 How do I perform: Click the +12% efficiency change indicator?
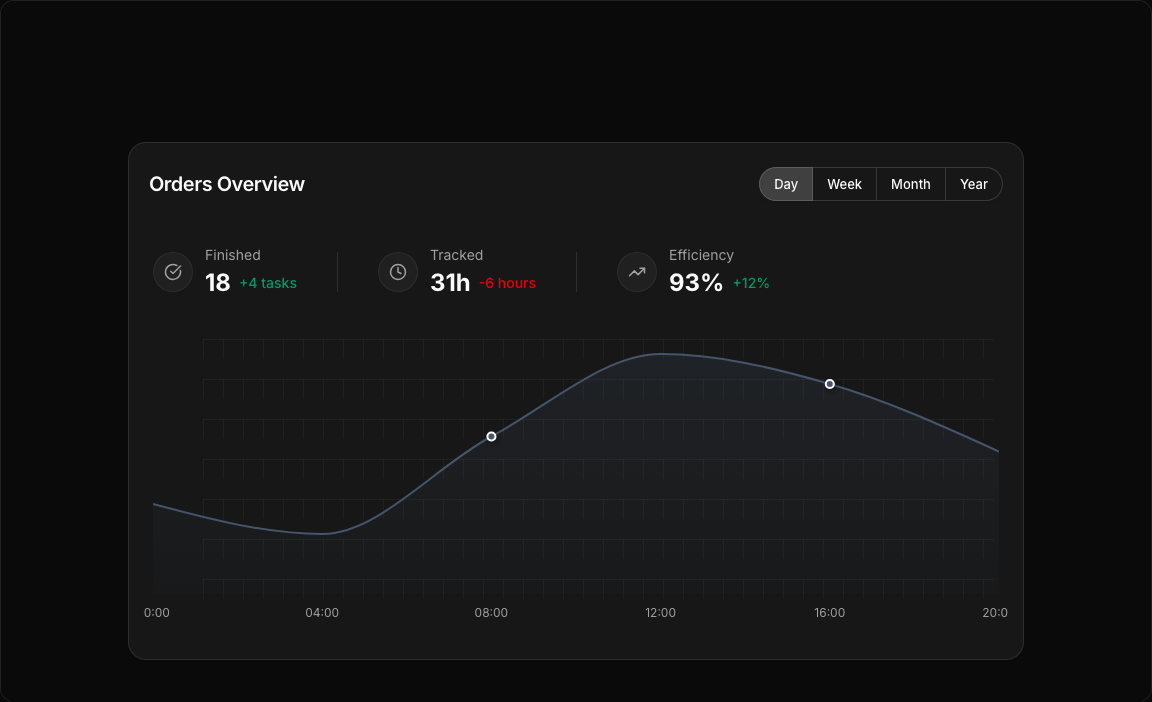(751, 283)
